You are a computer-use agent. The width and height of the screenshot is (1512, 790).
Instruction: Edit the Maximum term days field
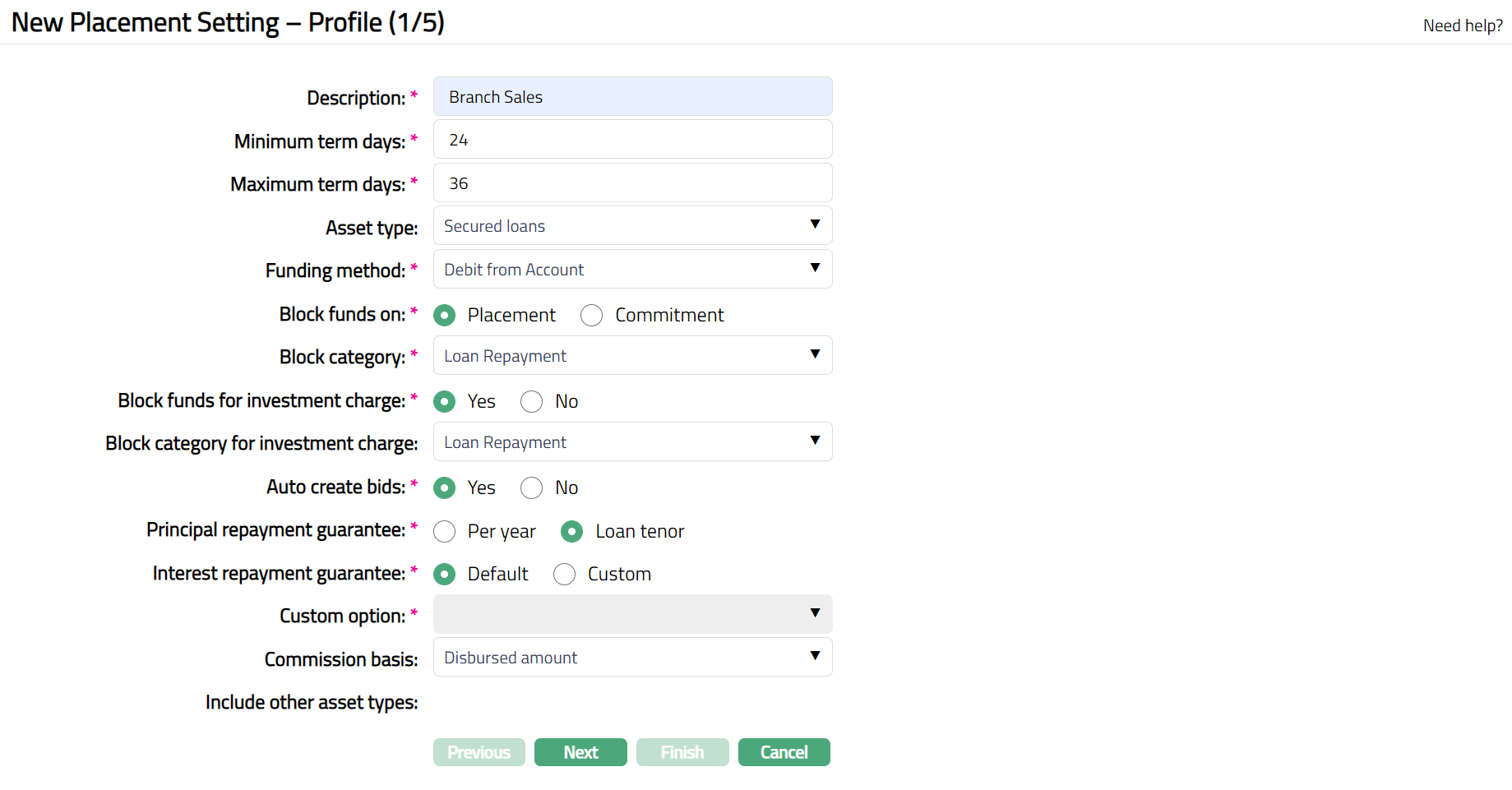point(632,183)
